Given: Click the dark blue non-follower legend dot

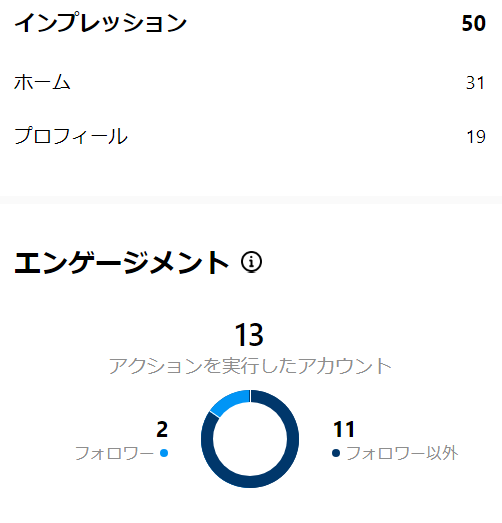Looking at the screenshot, I should [x=336, y=453].
